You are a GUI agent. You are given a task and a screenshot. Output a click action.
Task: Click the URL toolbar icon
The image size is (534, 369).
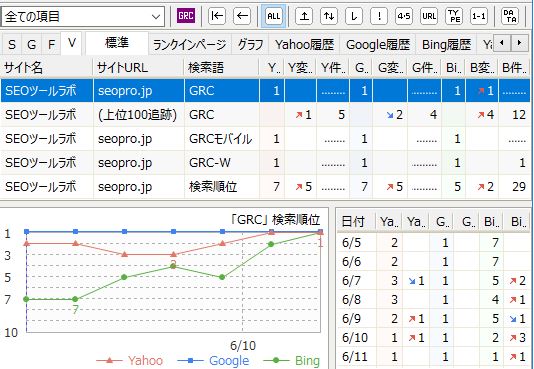pos(429,16)
